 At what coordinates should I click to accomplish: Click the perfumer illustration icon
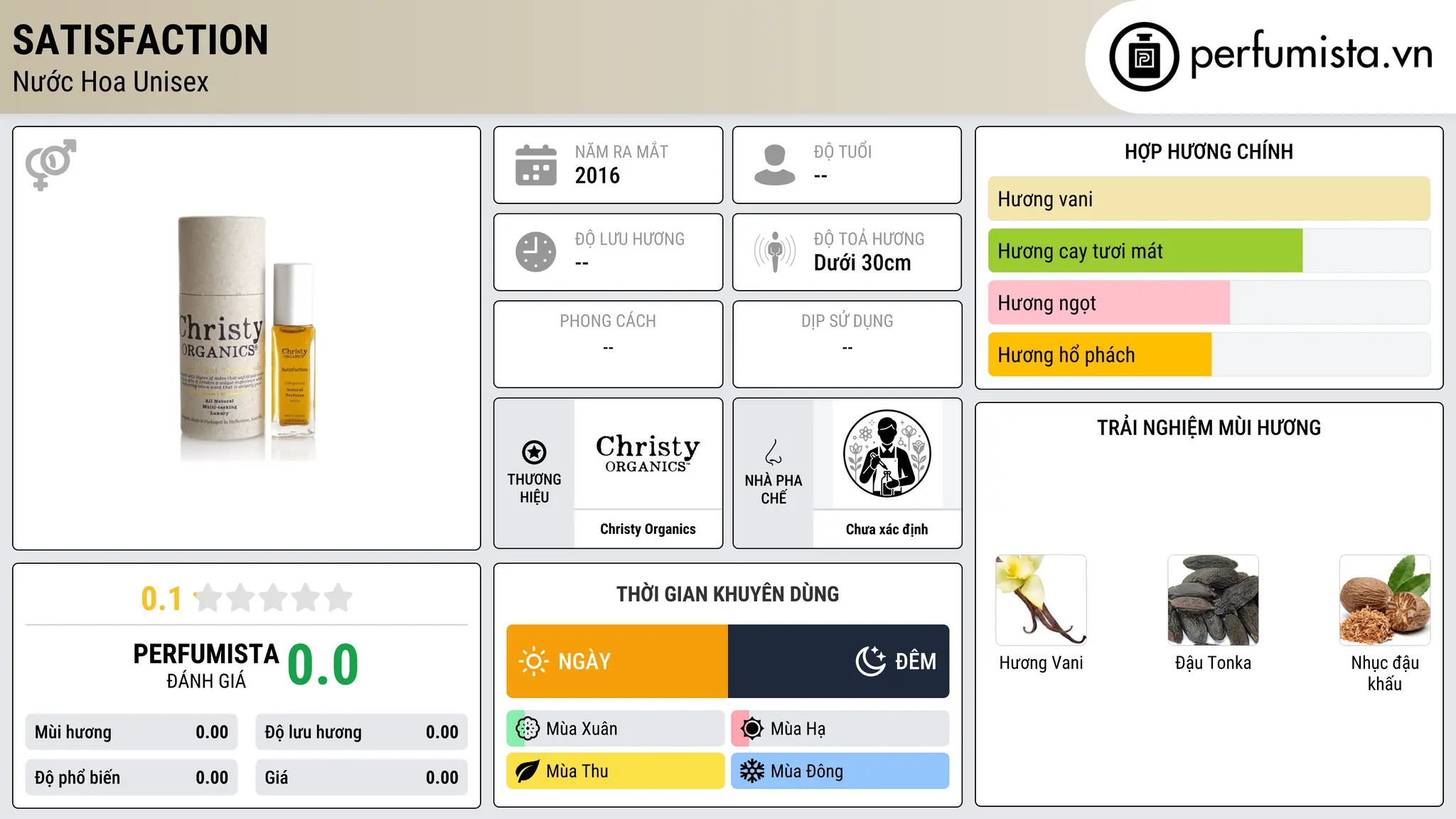tap(887, 454)
